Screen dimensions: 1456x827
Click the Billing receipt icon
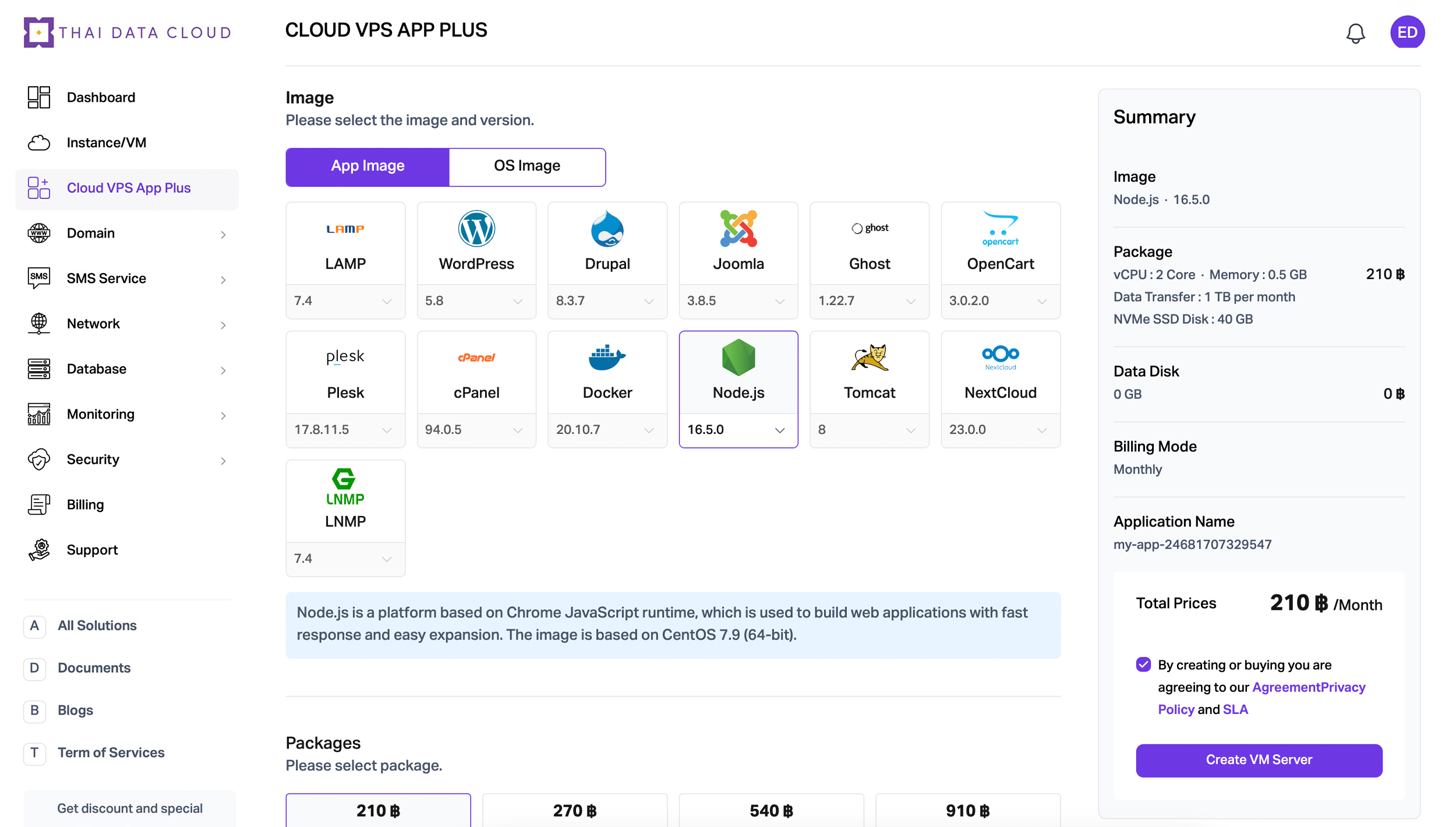39,504
